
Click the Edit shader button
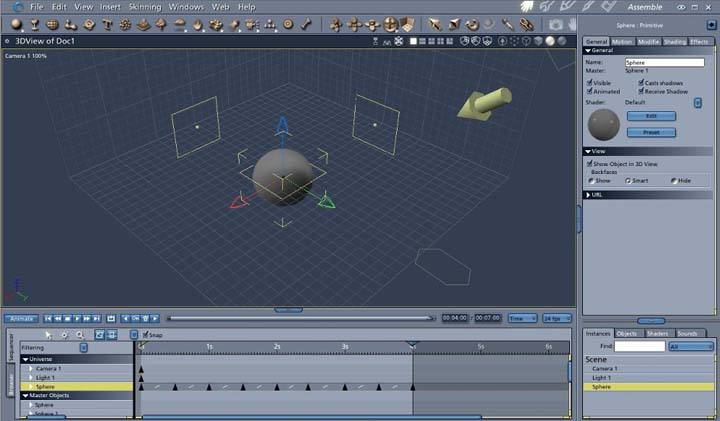(x=650, y=116)
